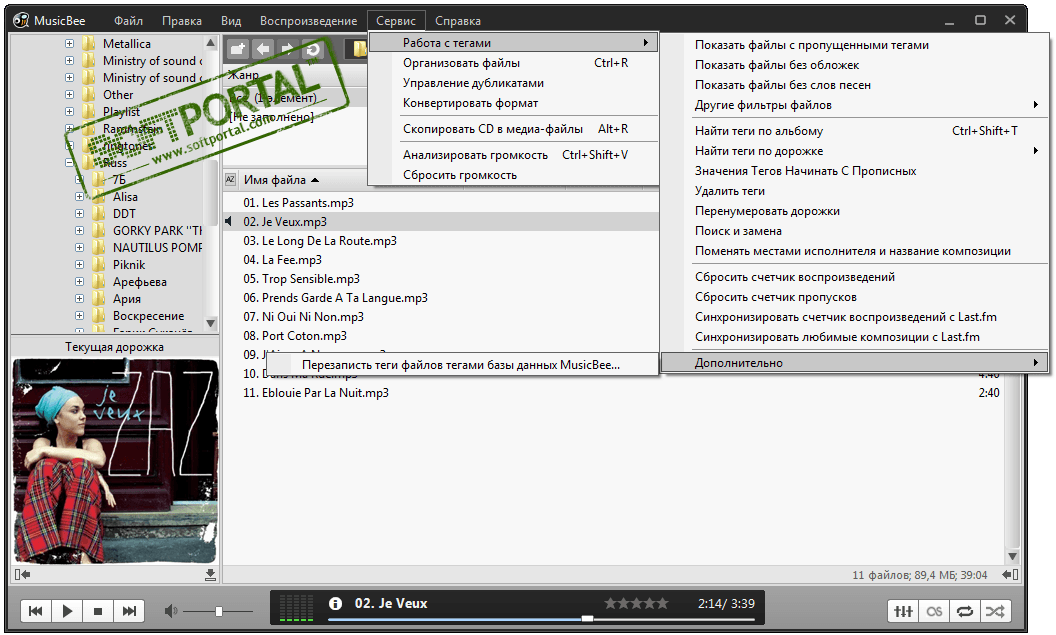Click the AZ sort icon beside Имя файла
The image size is (1056, 635).
230,180
